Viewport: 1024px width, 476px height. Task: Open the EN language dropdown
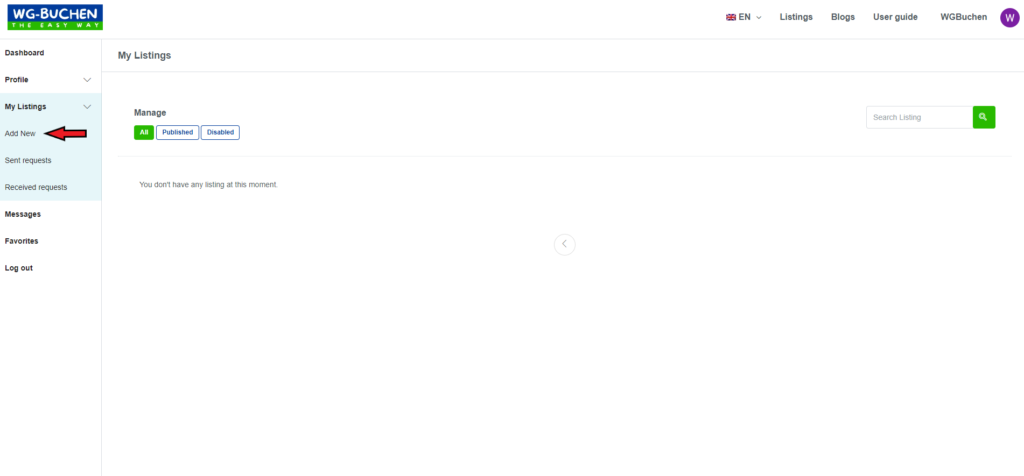[x=744, y=18]
